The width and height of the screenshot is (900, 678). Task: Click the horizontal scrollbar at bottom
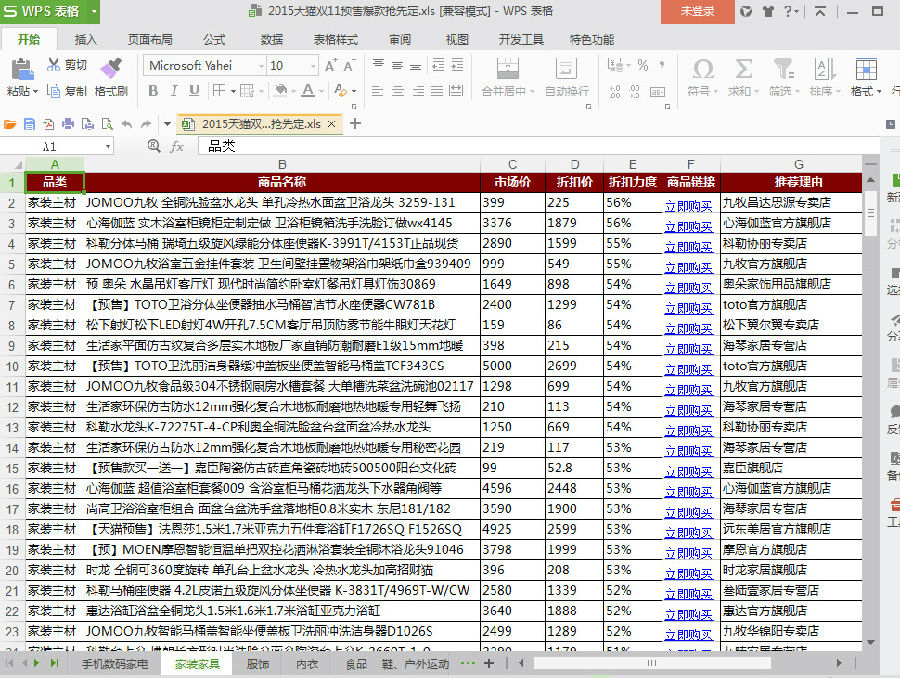(x=652, y=663)
